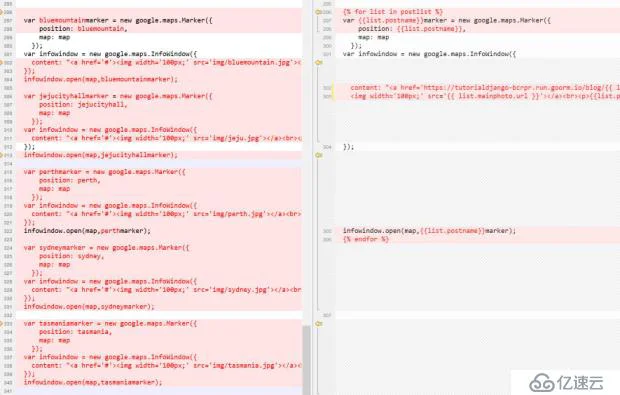Click merge arrow beside the tutorialdjango content block

pos(318,62)
